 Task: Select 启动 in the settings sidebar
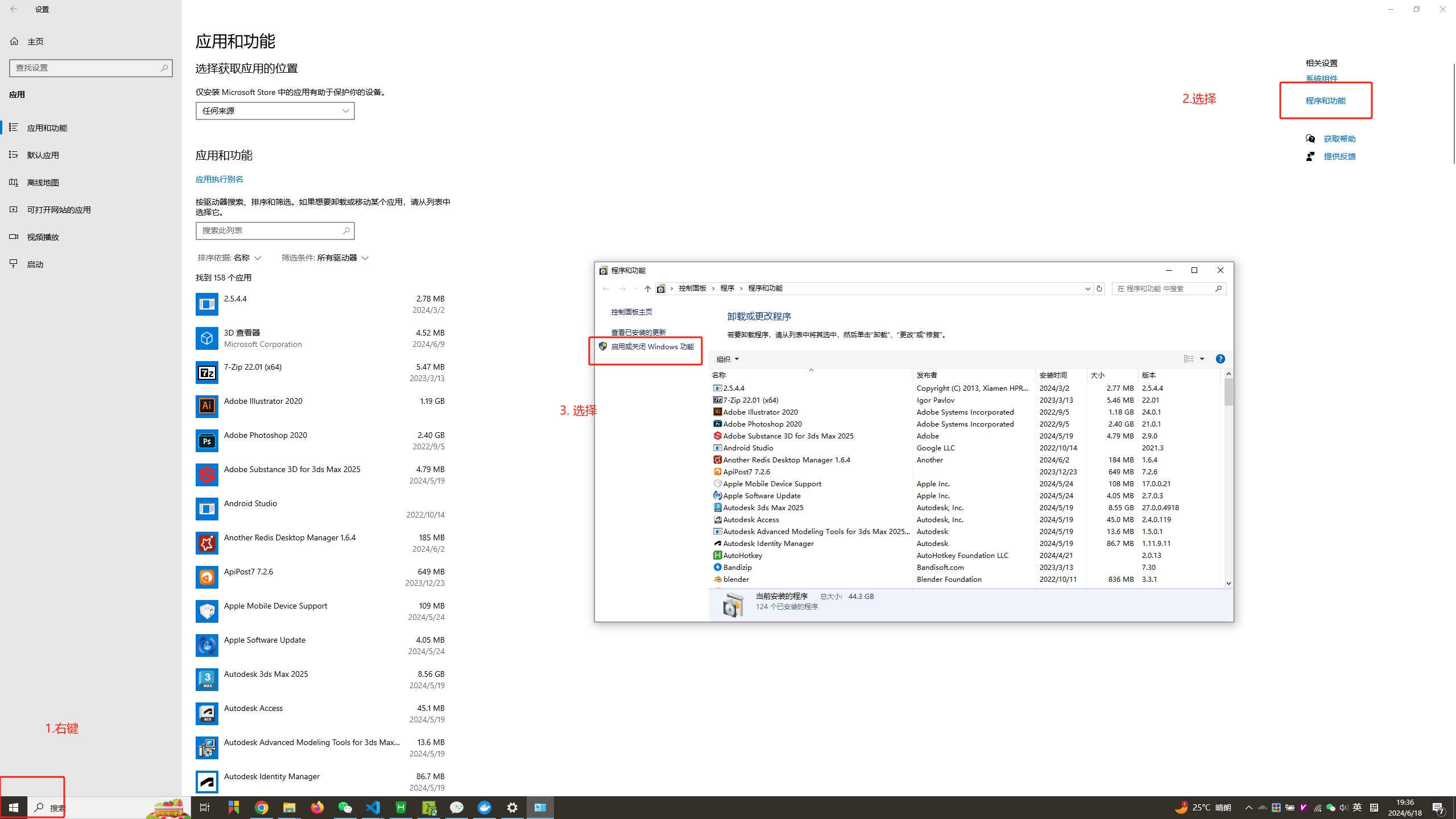pyautogui.click(x=35, y=264)
